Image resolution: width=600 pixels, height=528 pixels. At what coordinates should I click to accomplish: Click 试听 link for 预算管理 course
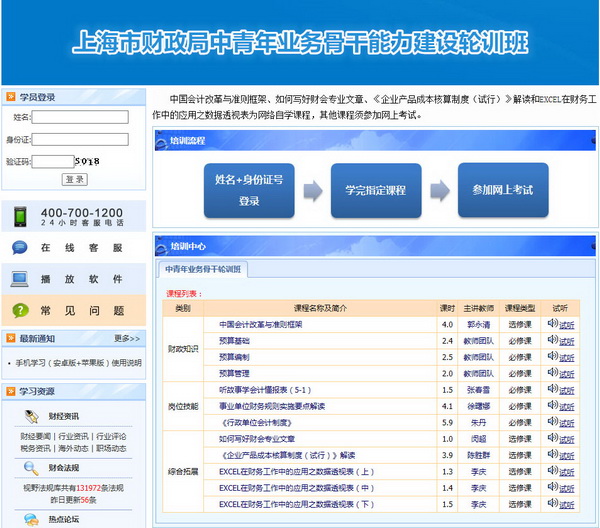point(567,373)
